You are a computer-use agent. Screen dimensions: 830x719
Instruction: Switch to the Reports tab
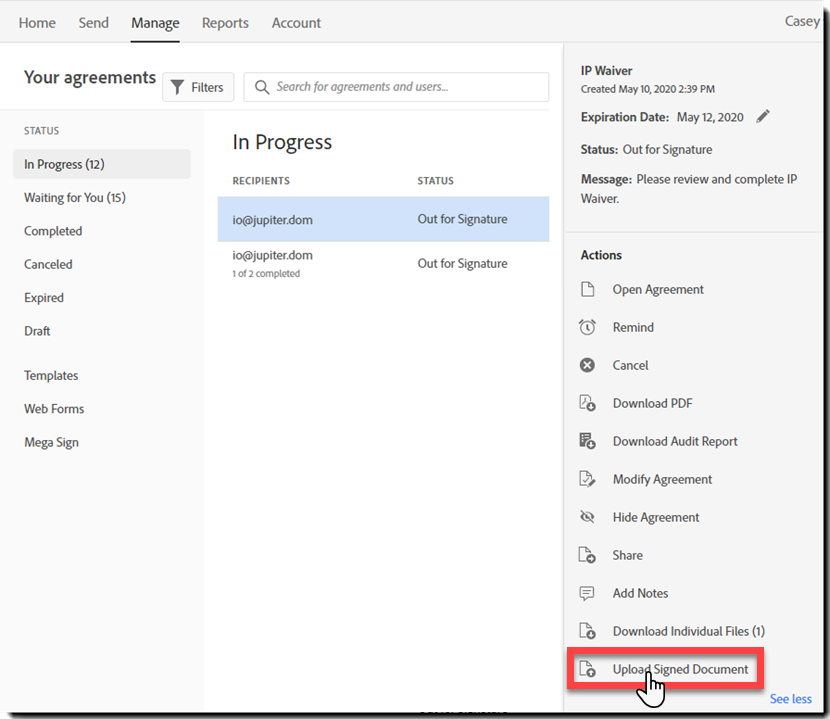point(225,22)
